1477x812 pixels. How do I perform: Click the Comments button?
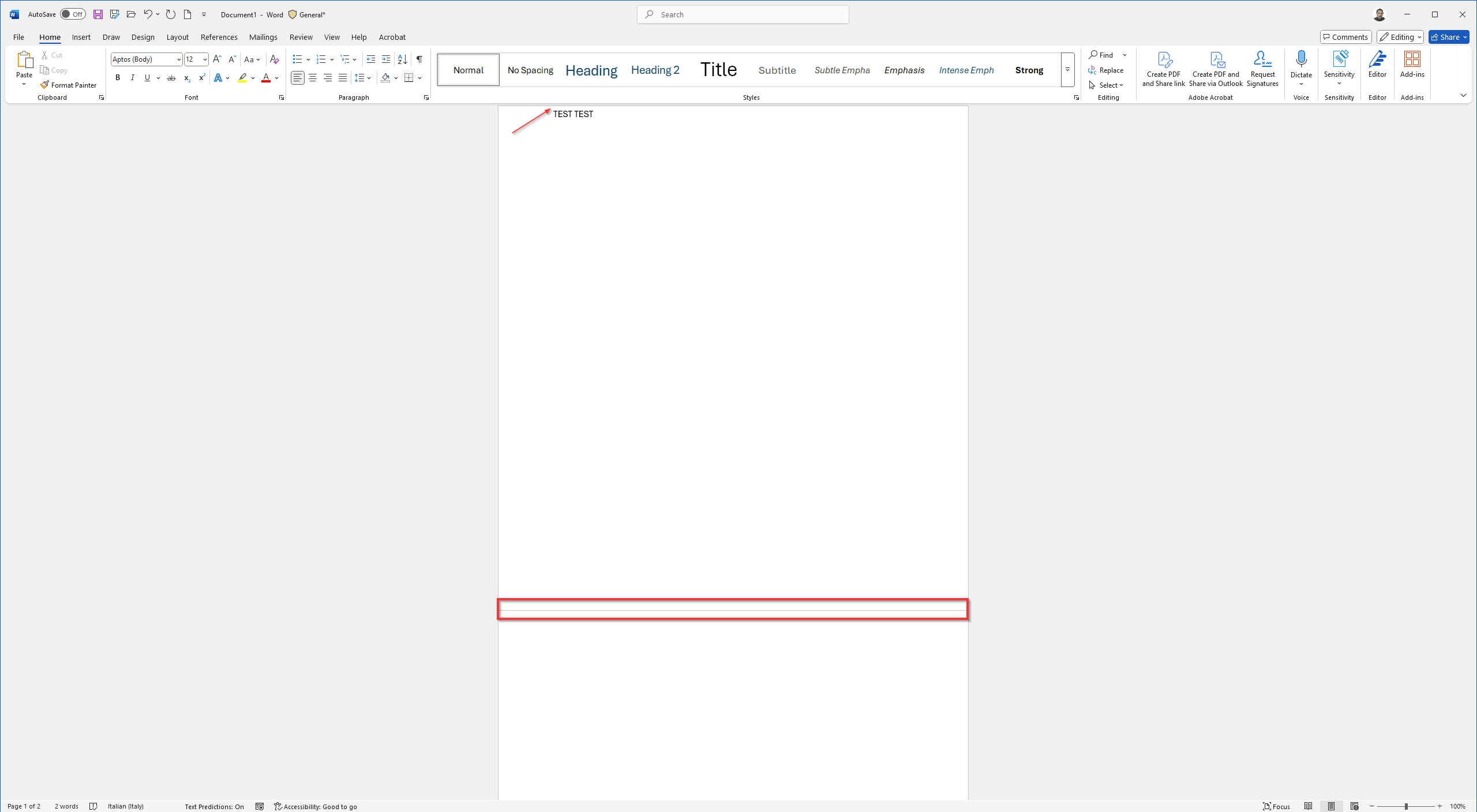(1345, 37)
